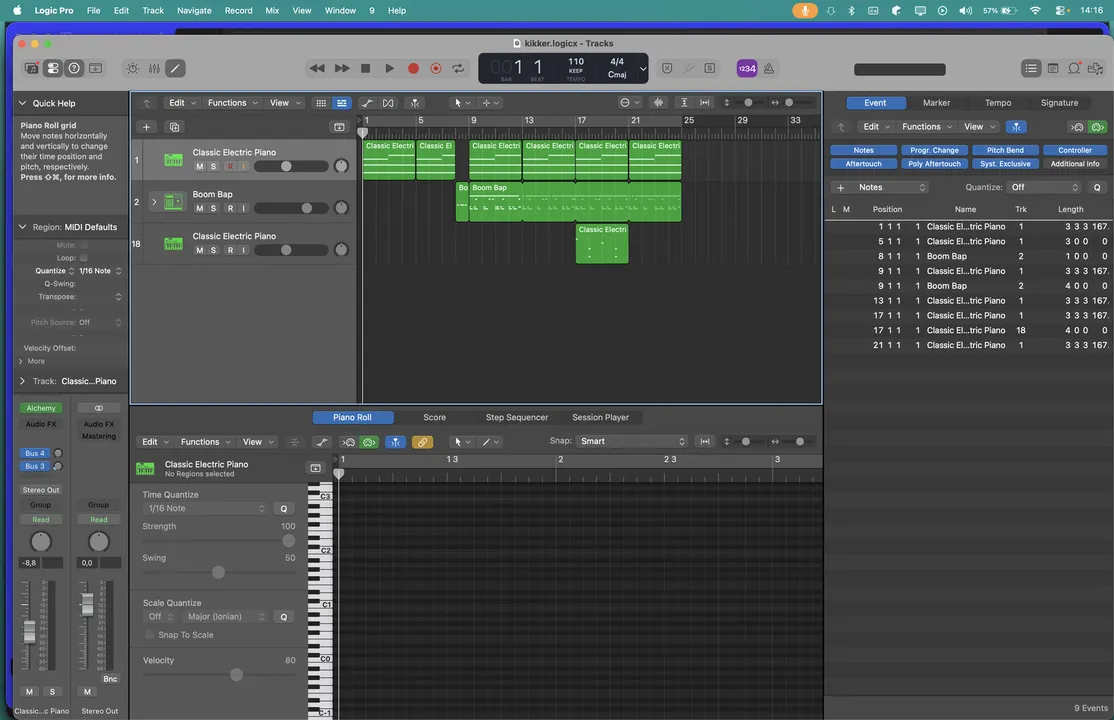Open the Library button in control bar

click(31, 68)
